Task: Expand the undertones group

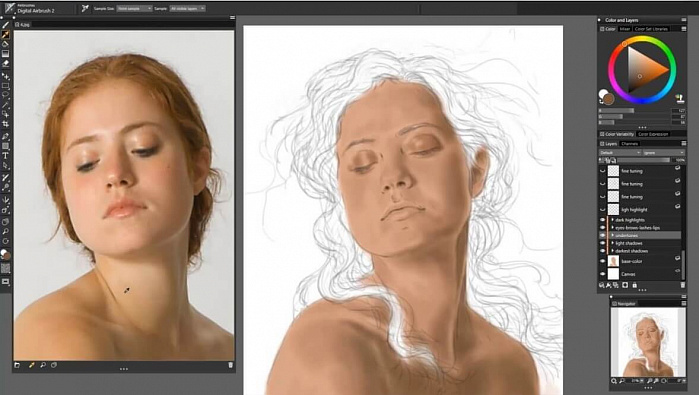Action: (x=613, y=235)
